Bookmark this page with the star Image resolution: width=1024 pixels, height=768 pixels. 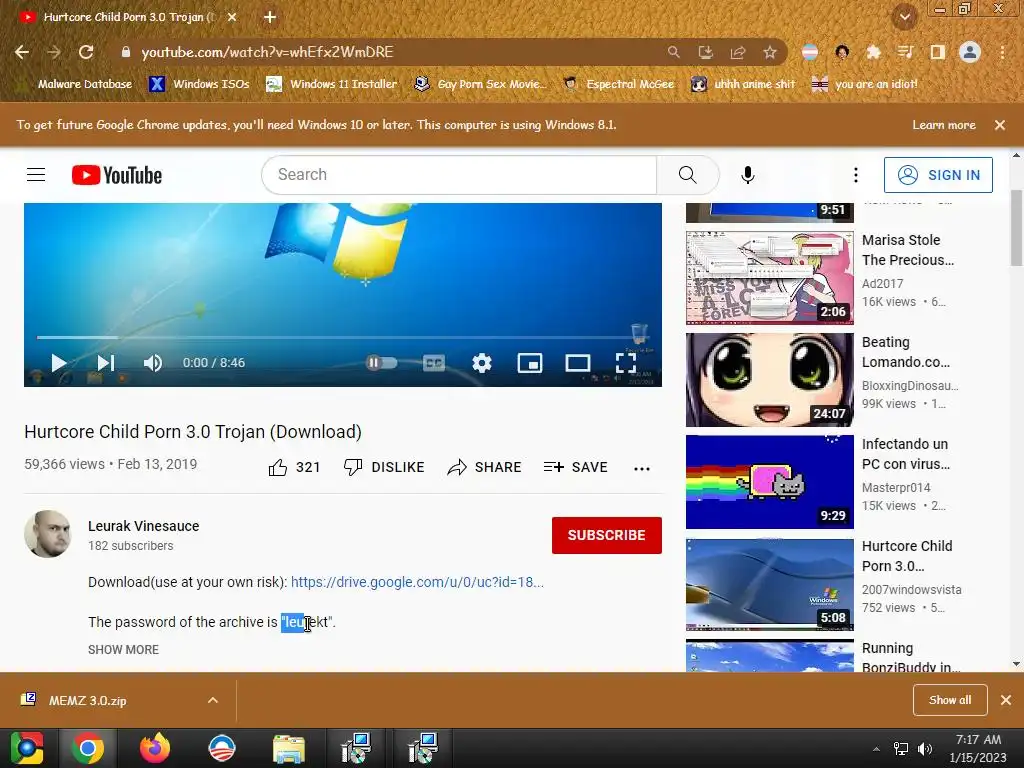click(x=770, y=52)
